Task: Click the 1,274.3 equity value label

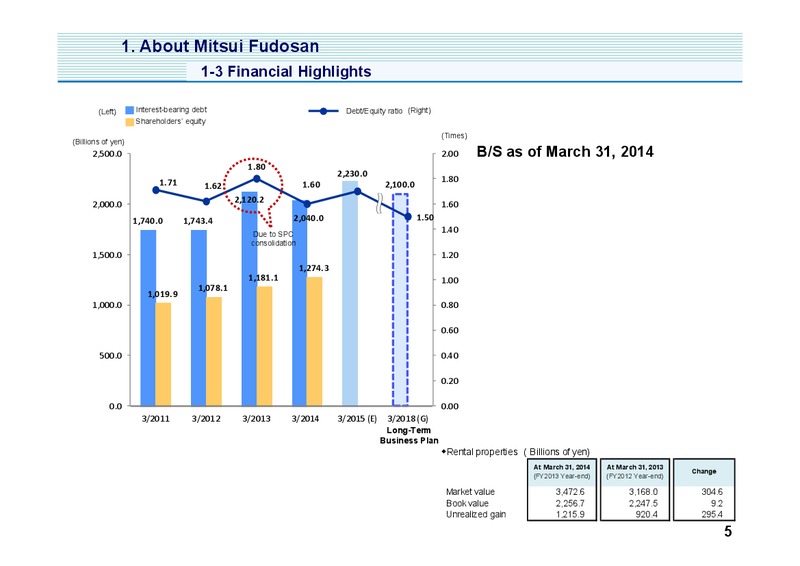Action: click(x=314, y=268)
